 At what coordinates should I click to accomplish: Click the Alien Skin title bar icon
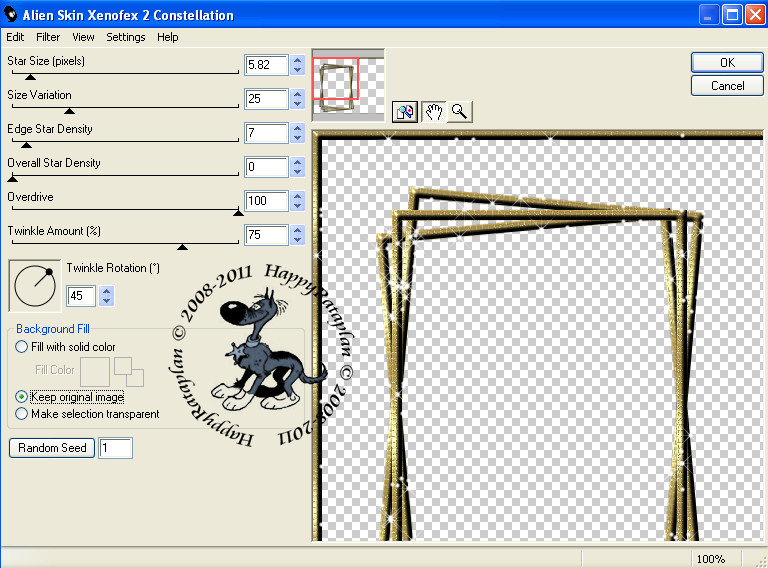[x=11, y=15]
